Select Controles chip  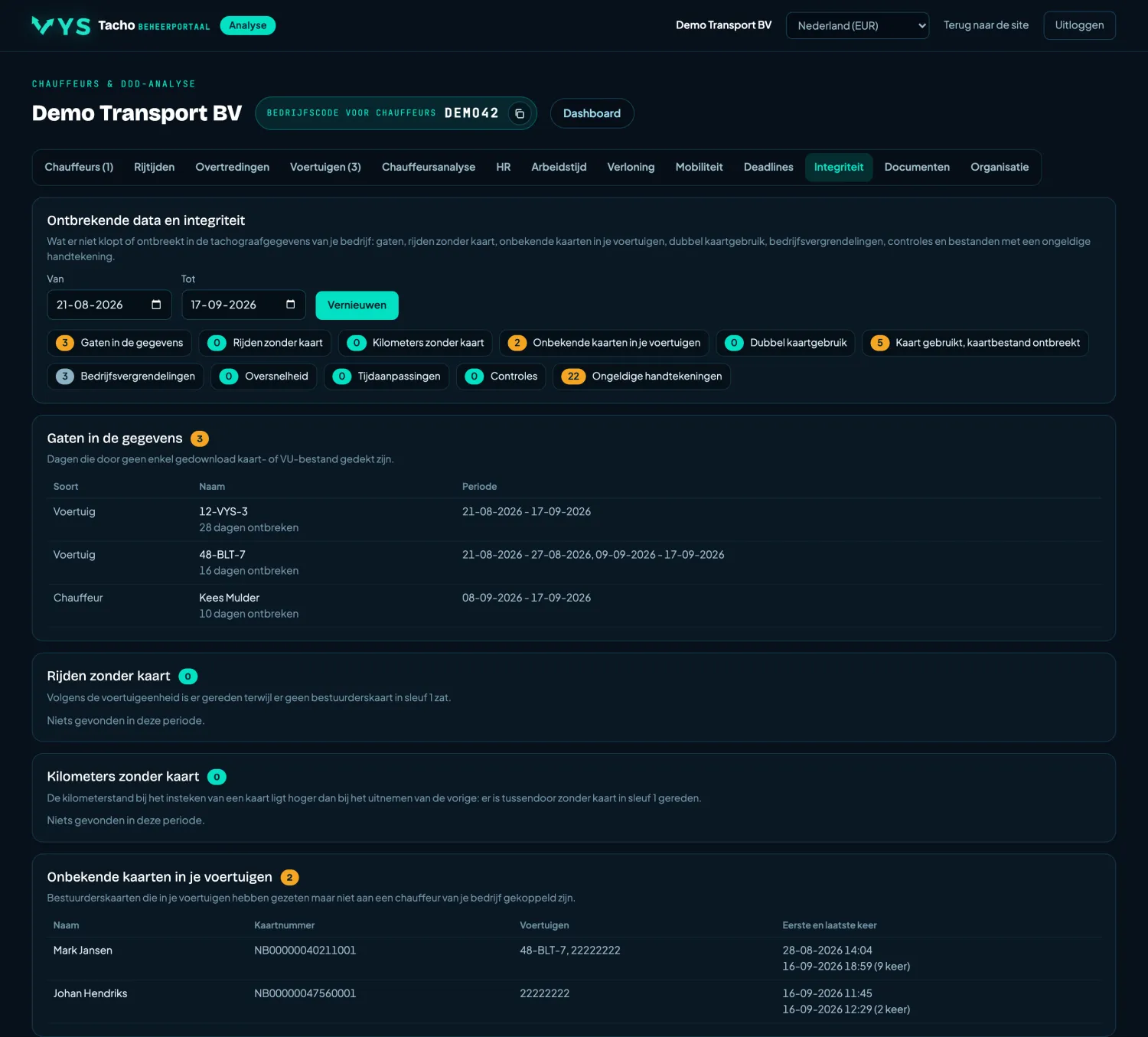pos(501,377)
